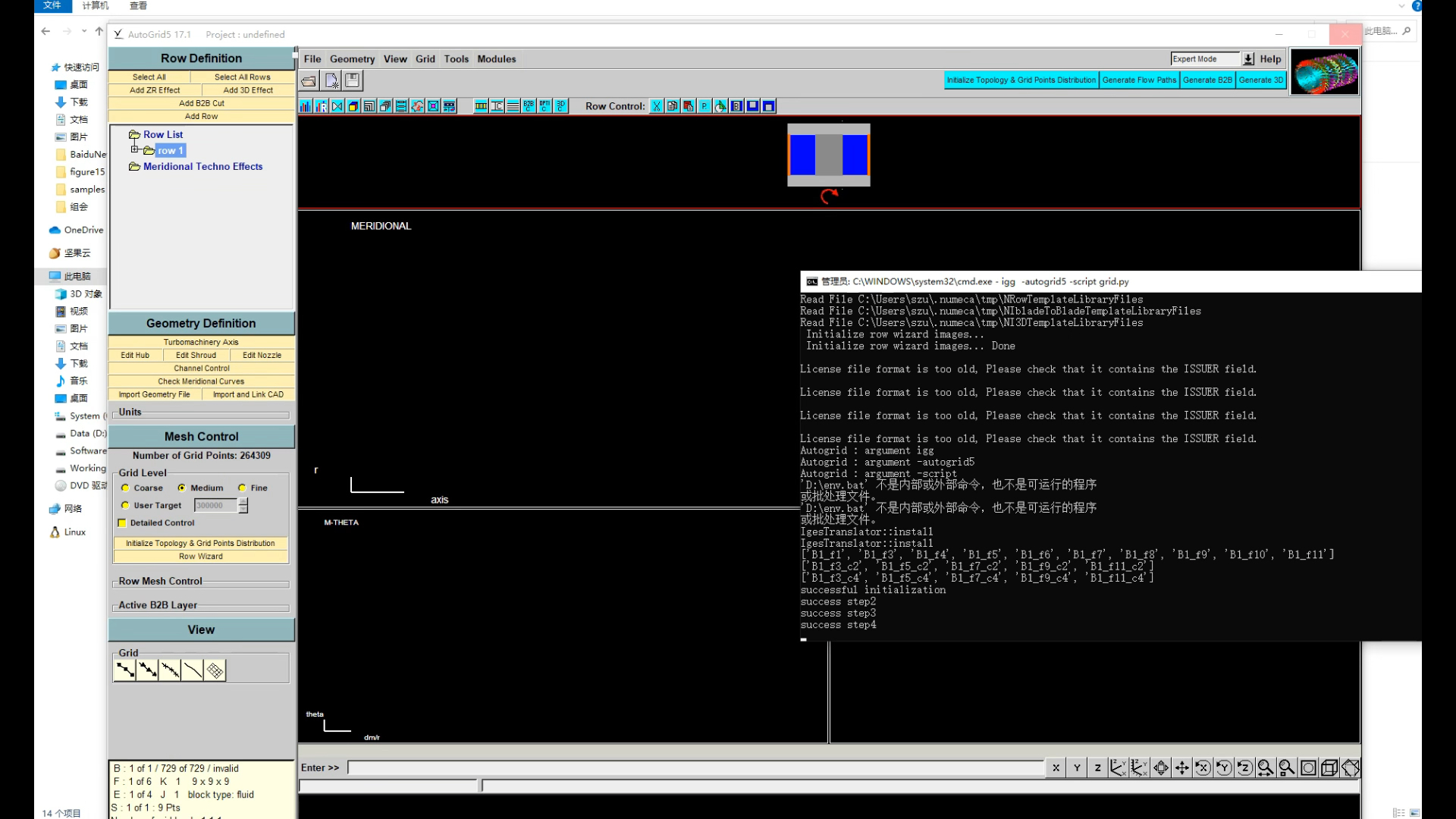Viewport: 1456px width, 819px height.
Task: Click the bowtie shaped toolbar icon
Action: click(x=337, y=106)
